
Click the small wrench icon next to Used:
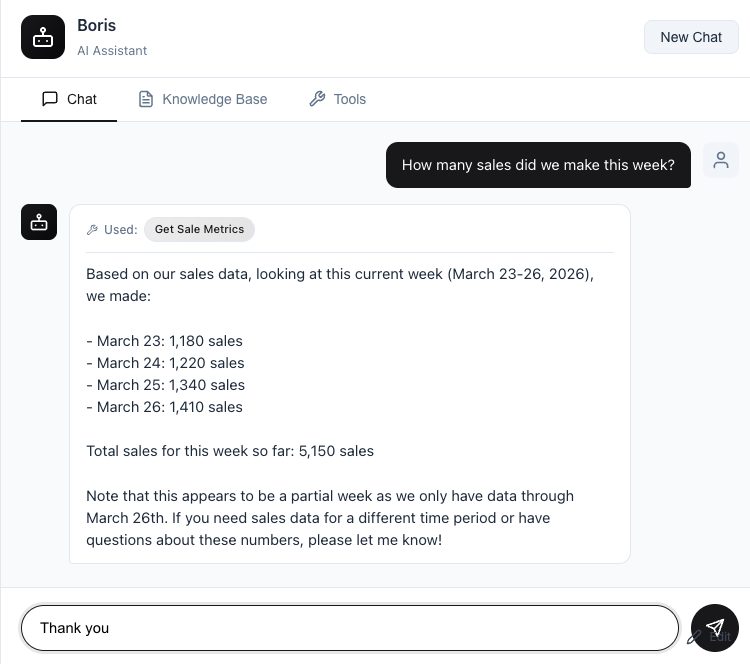point(93,230)
